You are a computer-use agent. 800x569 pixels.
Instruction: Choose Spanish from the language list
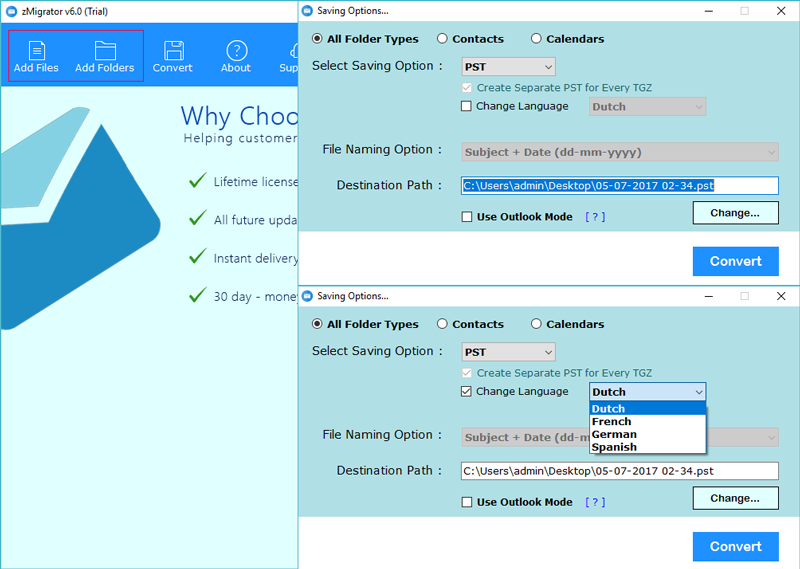(647, 447)
